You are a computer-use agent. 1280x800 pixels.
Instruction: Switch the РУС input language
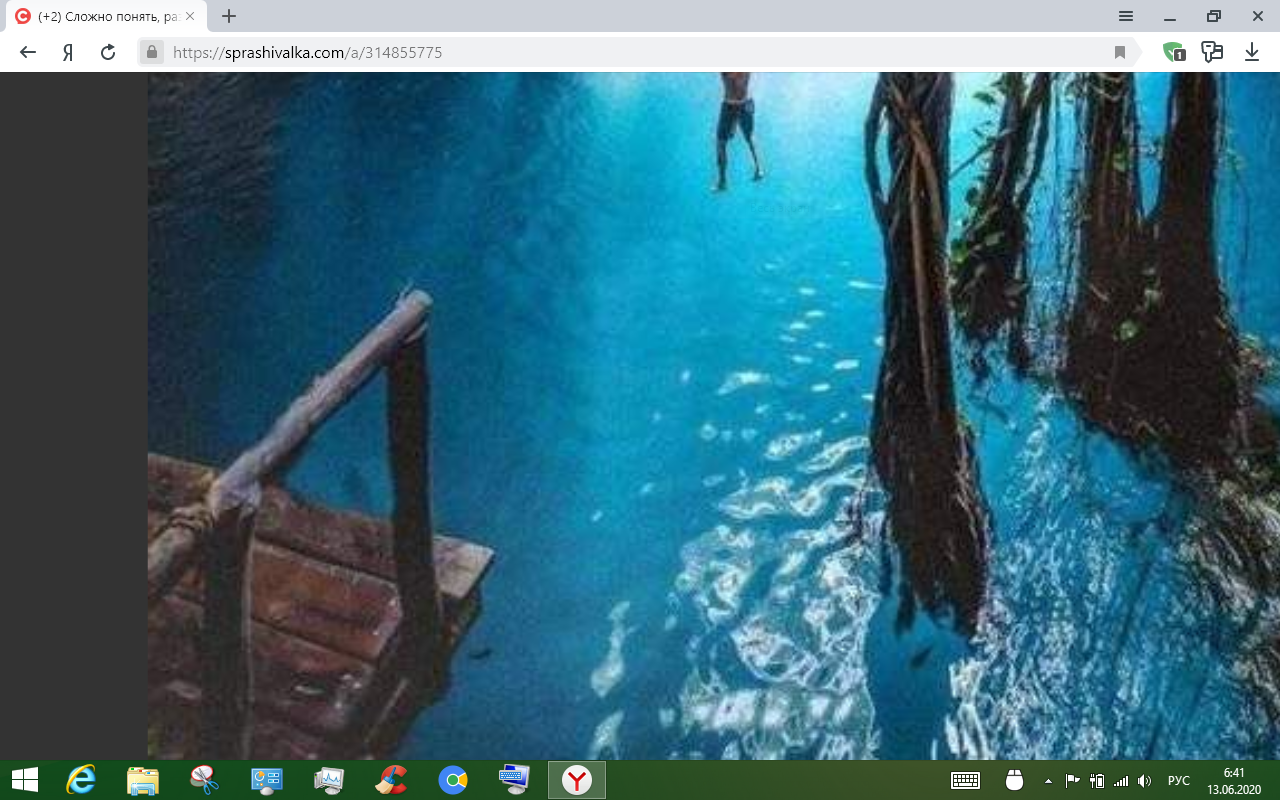point(1179,780)
